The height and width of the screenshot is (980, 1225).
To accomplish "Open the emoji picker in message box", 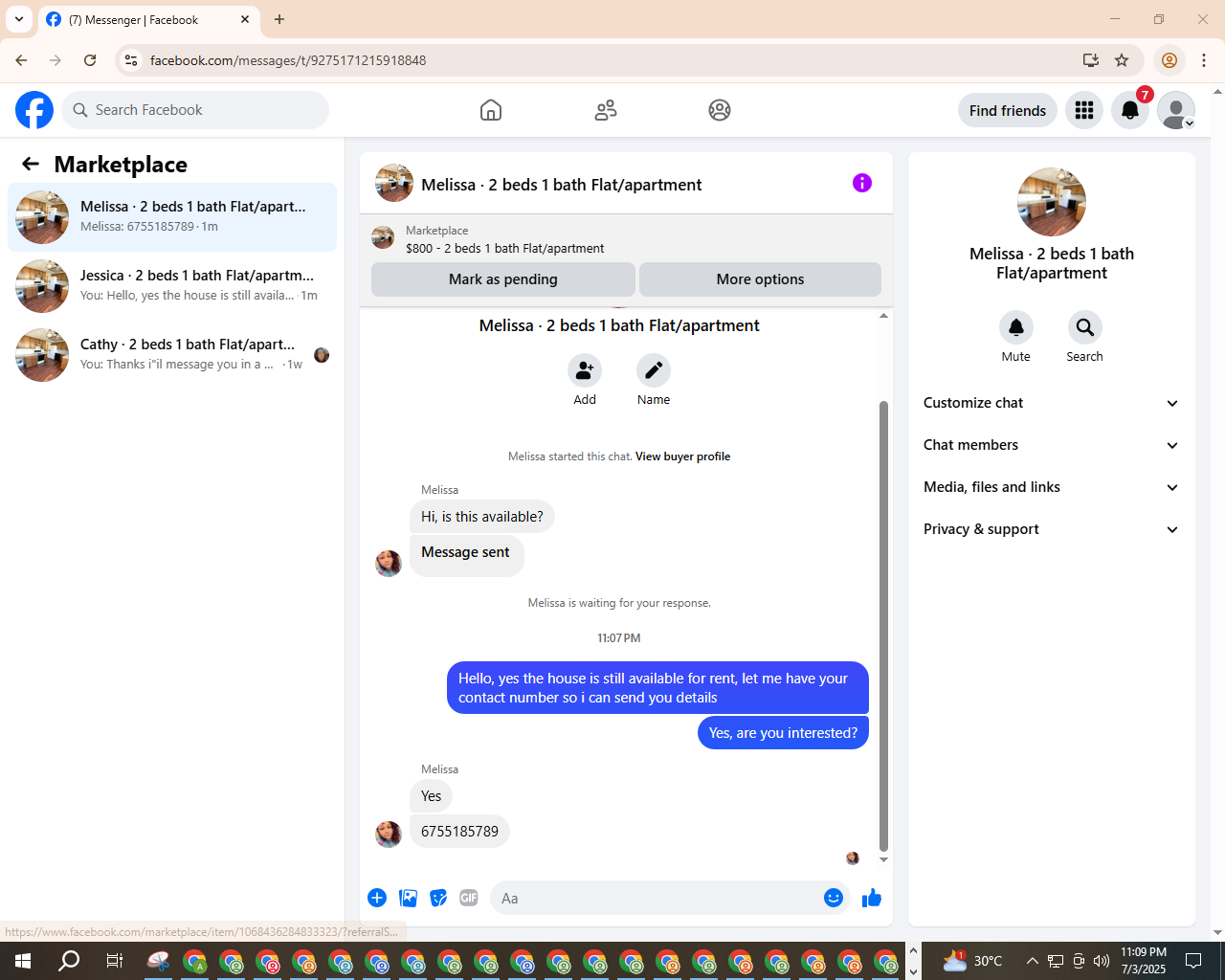I will point(834,898).
